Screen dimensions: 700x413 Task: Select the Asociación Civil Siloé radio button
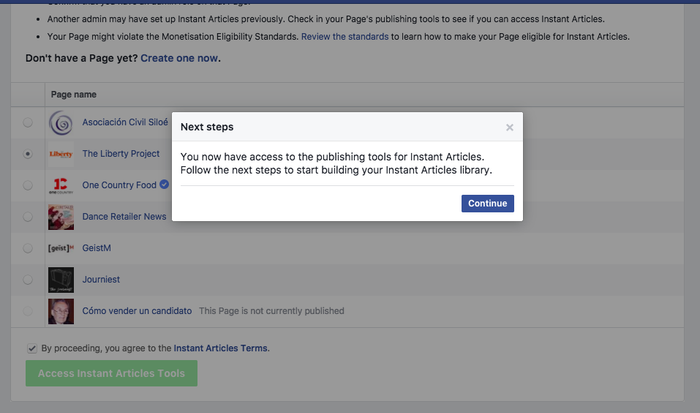[x=28, y=123]
